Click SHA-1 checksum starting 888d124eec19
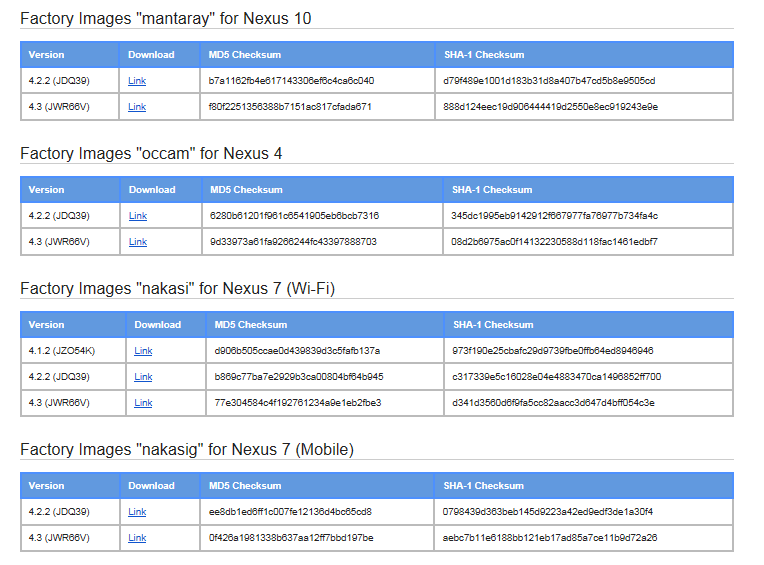The image size is (764, 565). (551, 107)
